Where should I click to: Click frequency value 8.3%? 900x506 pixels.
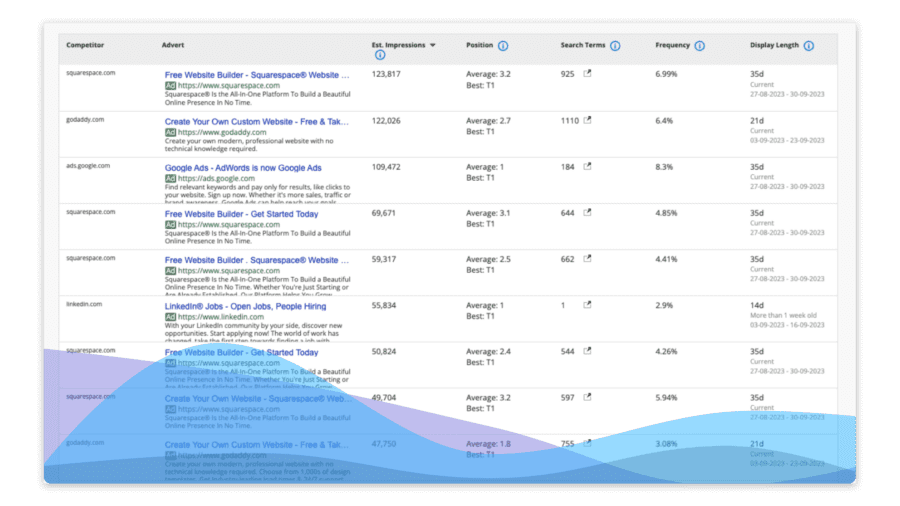(x=664, y=167)
